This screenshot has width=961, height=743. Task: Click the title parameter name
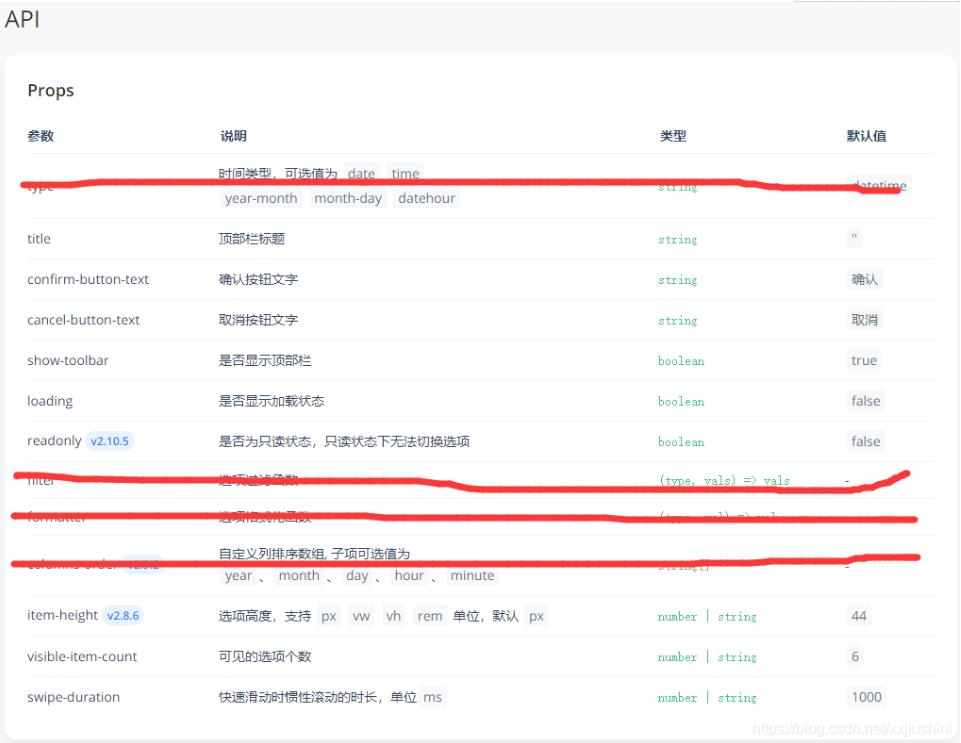tap(38, 238)
